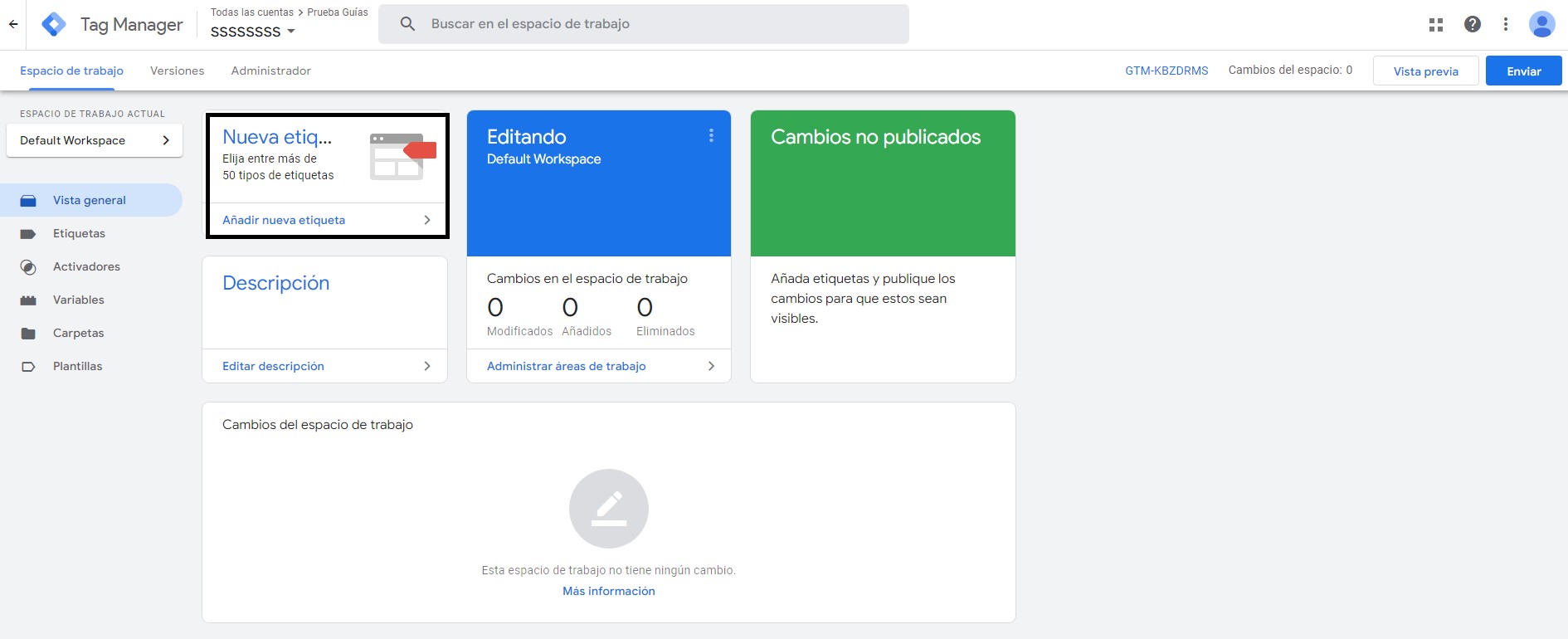Expand the ssssssss container dropdown
This screenshot has height=639, width=1568.
[290, 32]
